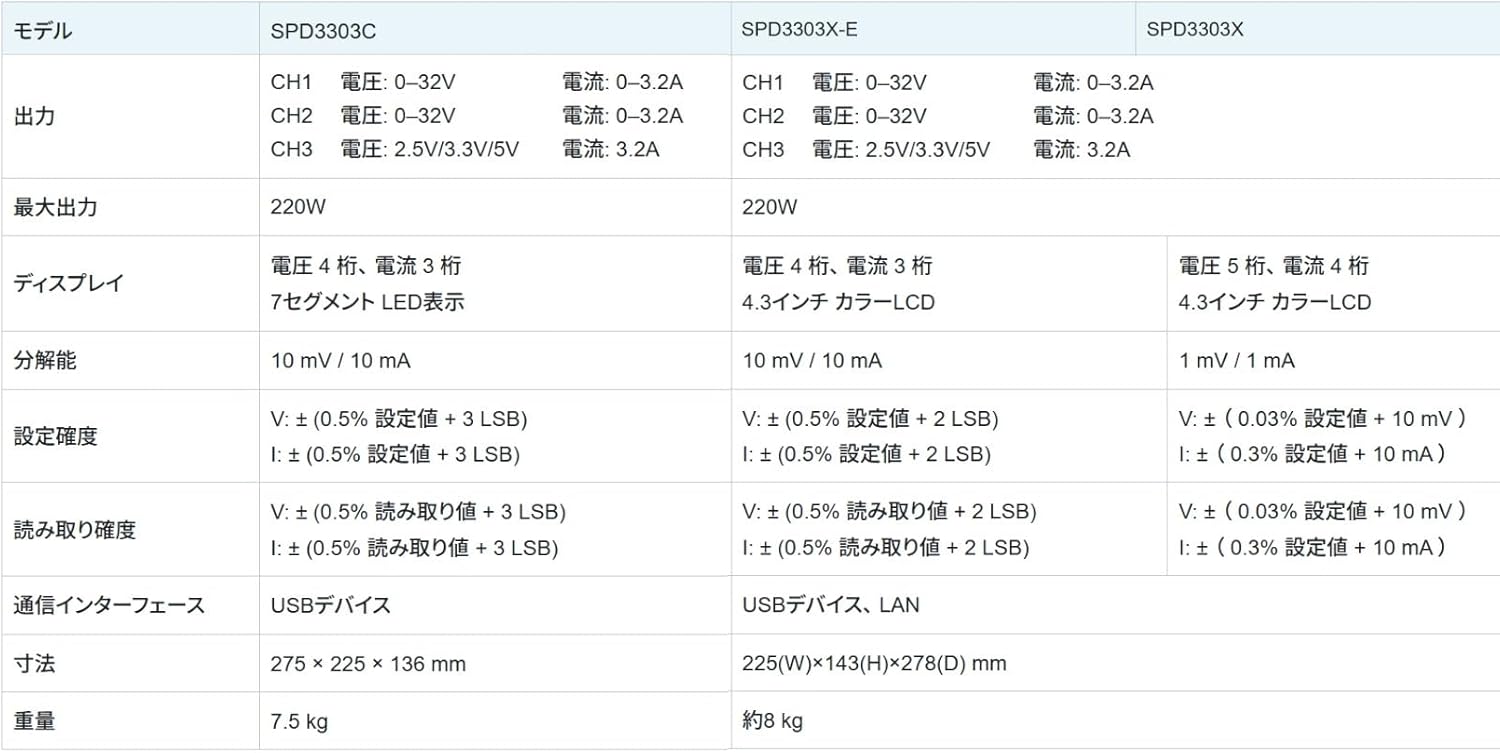Click the 分解能 row label

coord(45,361)
